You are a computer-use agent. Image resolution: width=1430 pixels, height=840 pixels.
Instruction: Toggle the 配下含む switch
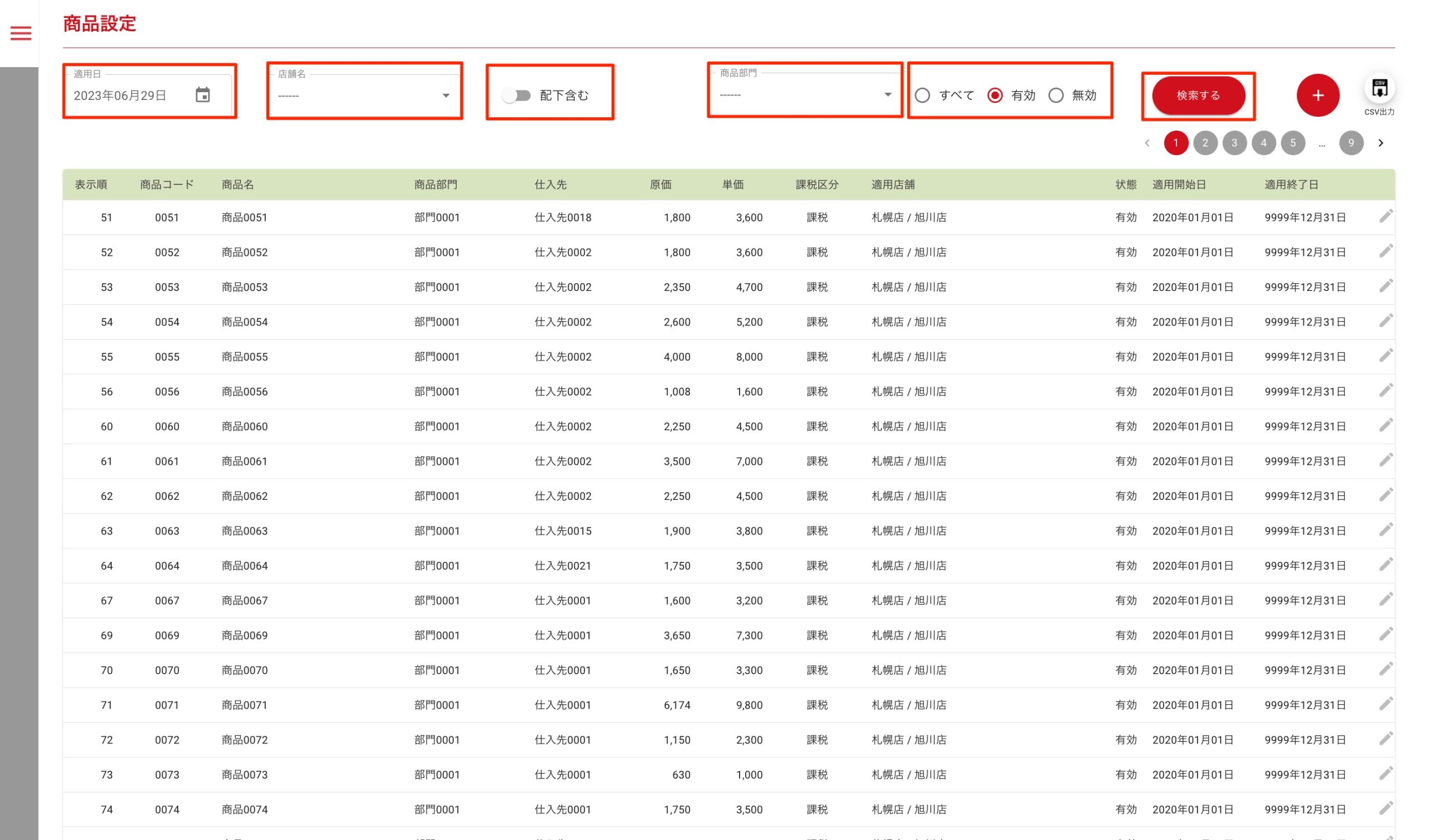pos(516,96)
